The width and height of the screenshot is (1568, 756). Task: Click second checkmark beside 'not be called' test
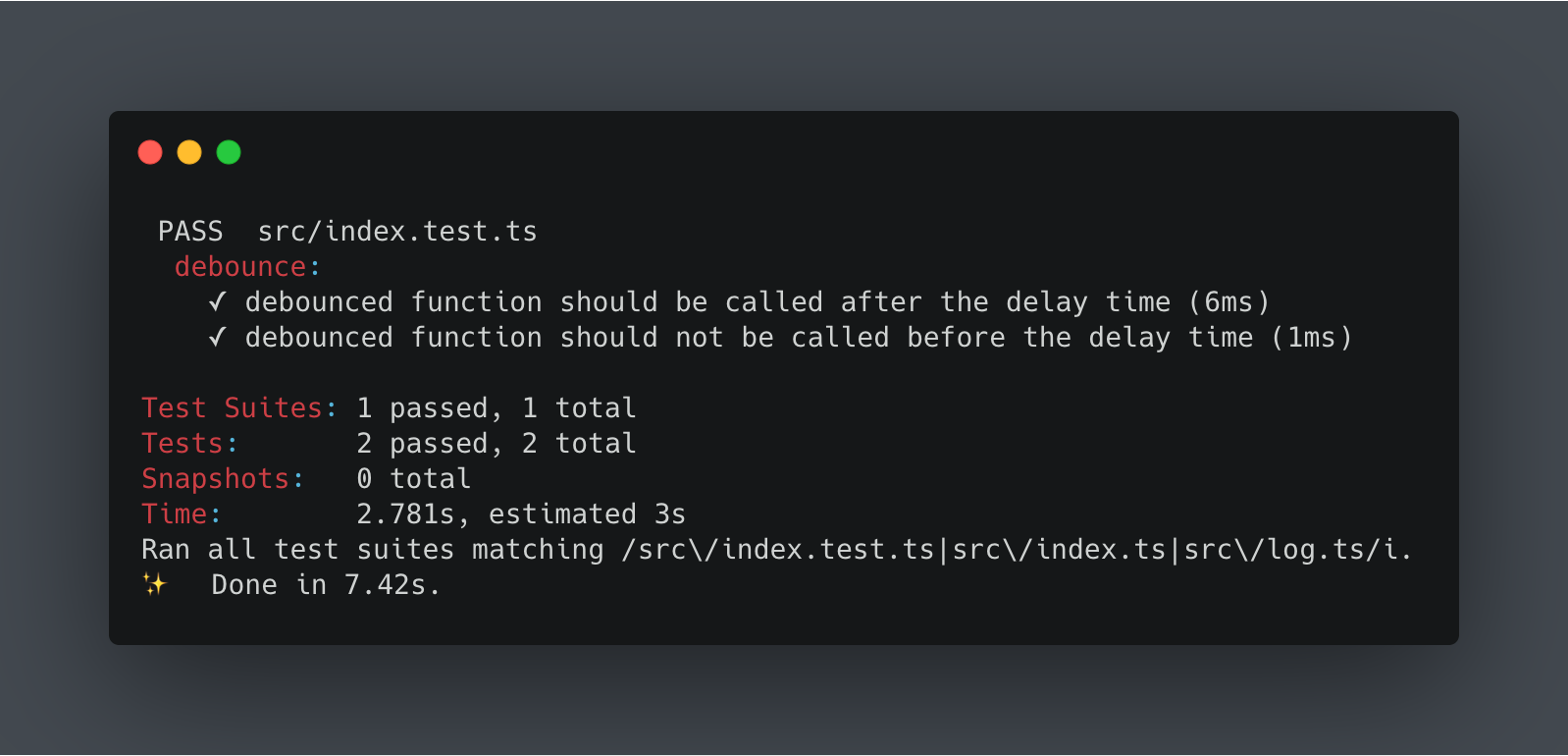[x=218, y=337]
